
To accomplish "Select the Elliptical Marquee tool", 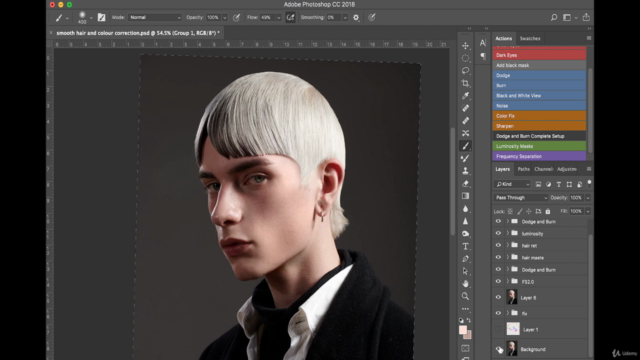I will [x=465, y=58].
